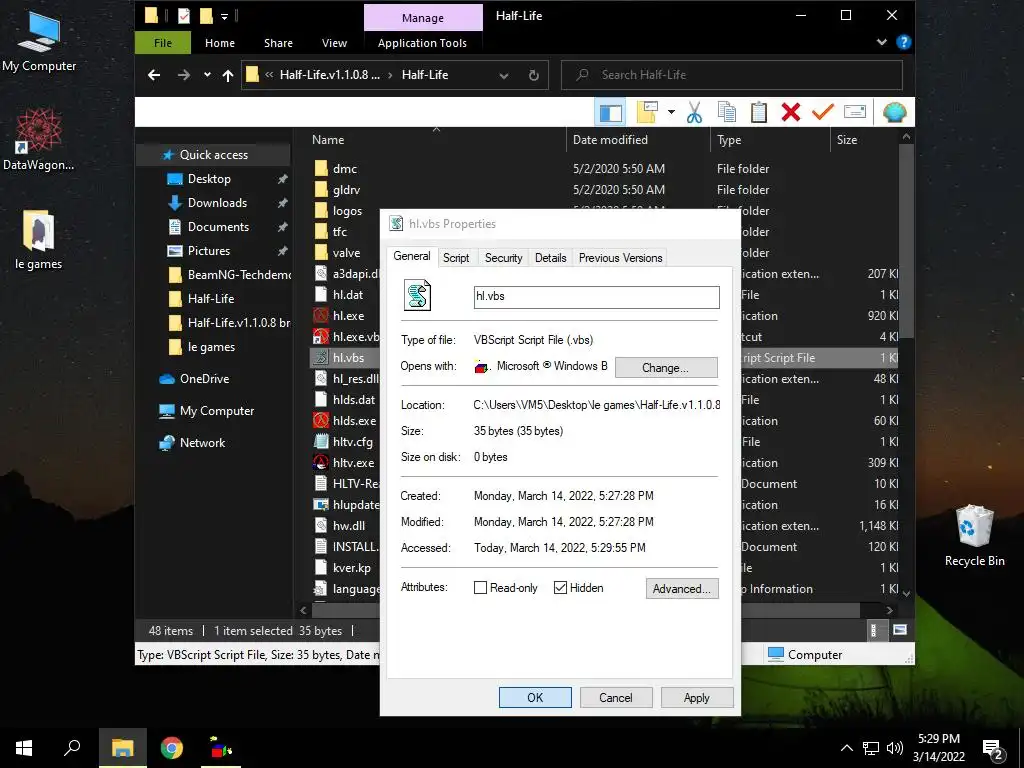Uncheck the Hidden attribute checkbox
The height and width of the screenshot is (768, 1024).
(x=560, y=588)
